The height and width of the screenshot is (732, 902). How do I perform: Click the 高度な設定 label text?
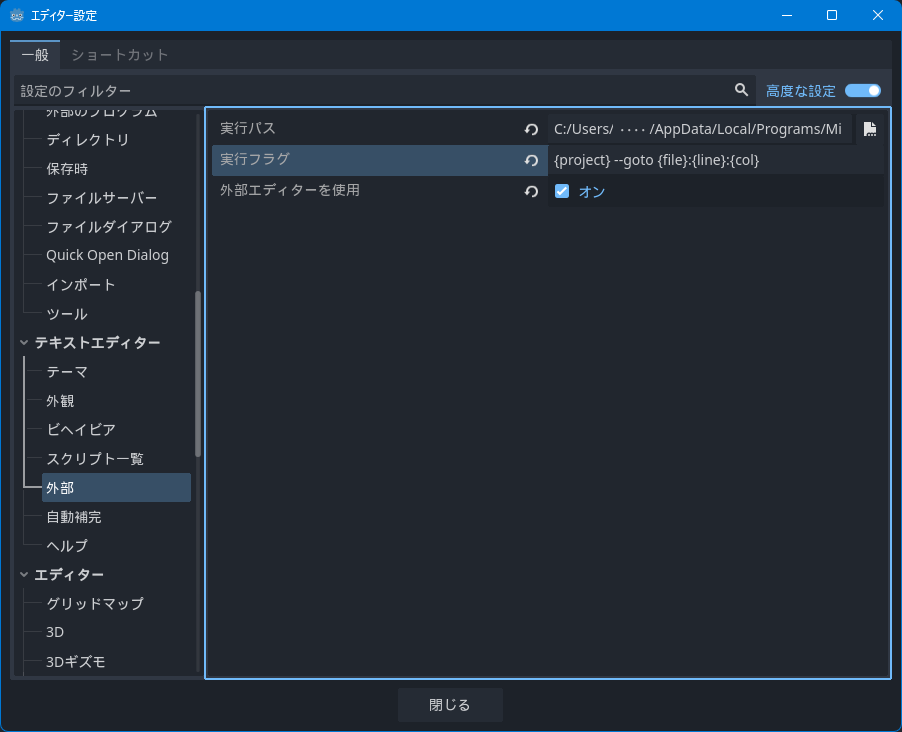(x=801, y=91)
